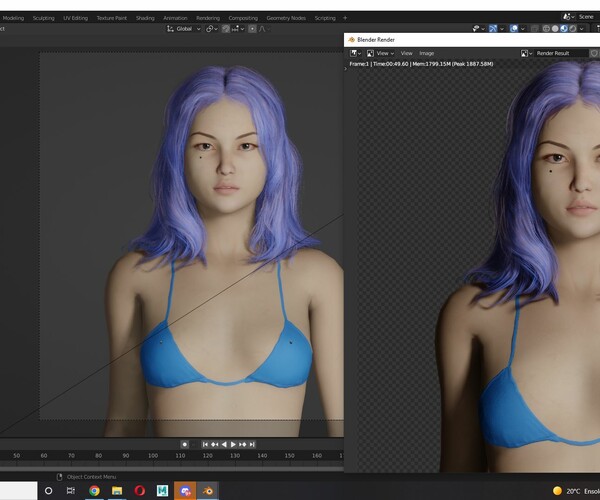Click the Blender icon on the taskbar
Viewport: 600px width, 500px height.
coord(208,490)
